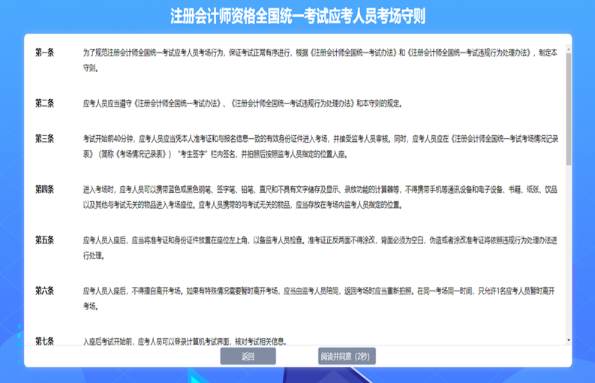This screenshot has height=383, width=595.
Task: Select the 第一条 heading
Action: click(44, 52)
